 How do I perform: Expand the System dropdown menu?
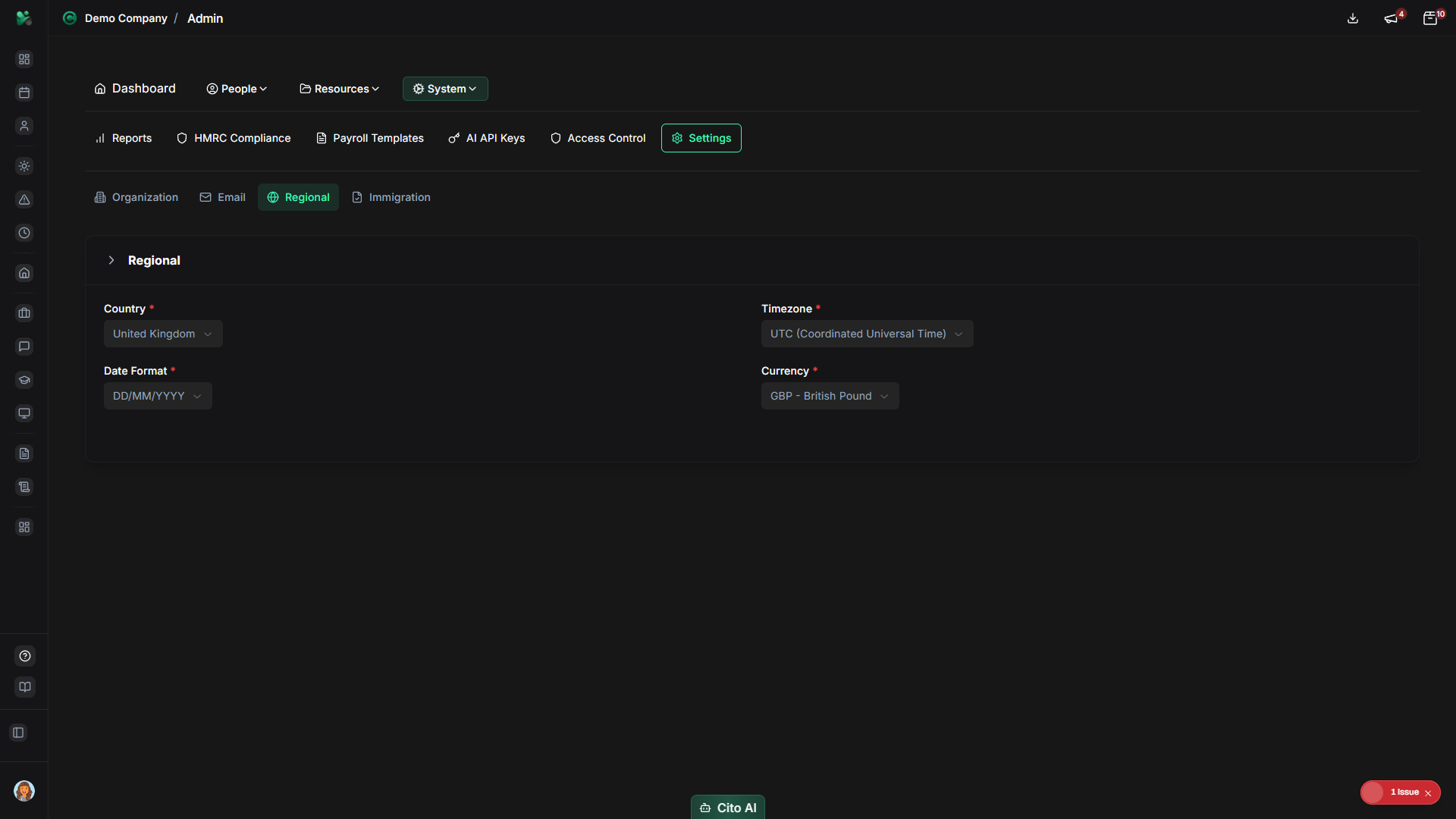coord(445,89)
